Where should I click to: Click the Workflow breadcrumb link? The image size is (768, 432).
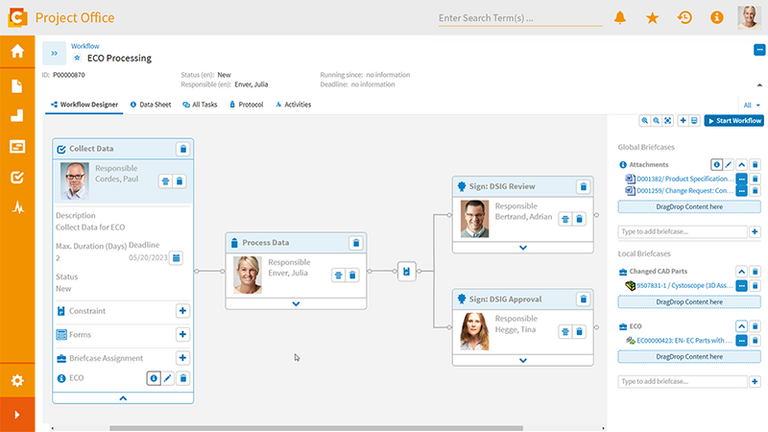point(85,46)
